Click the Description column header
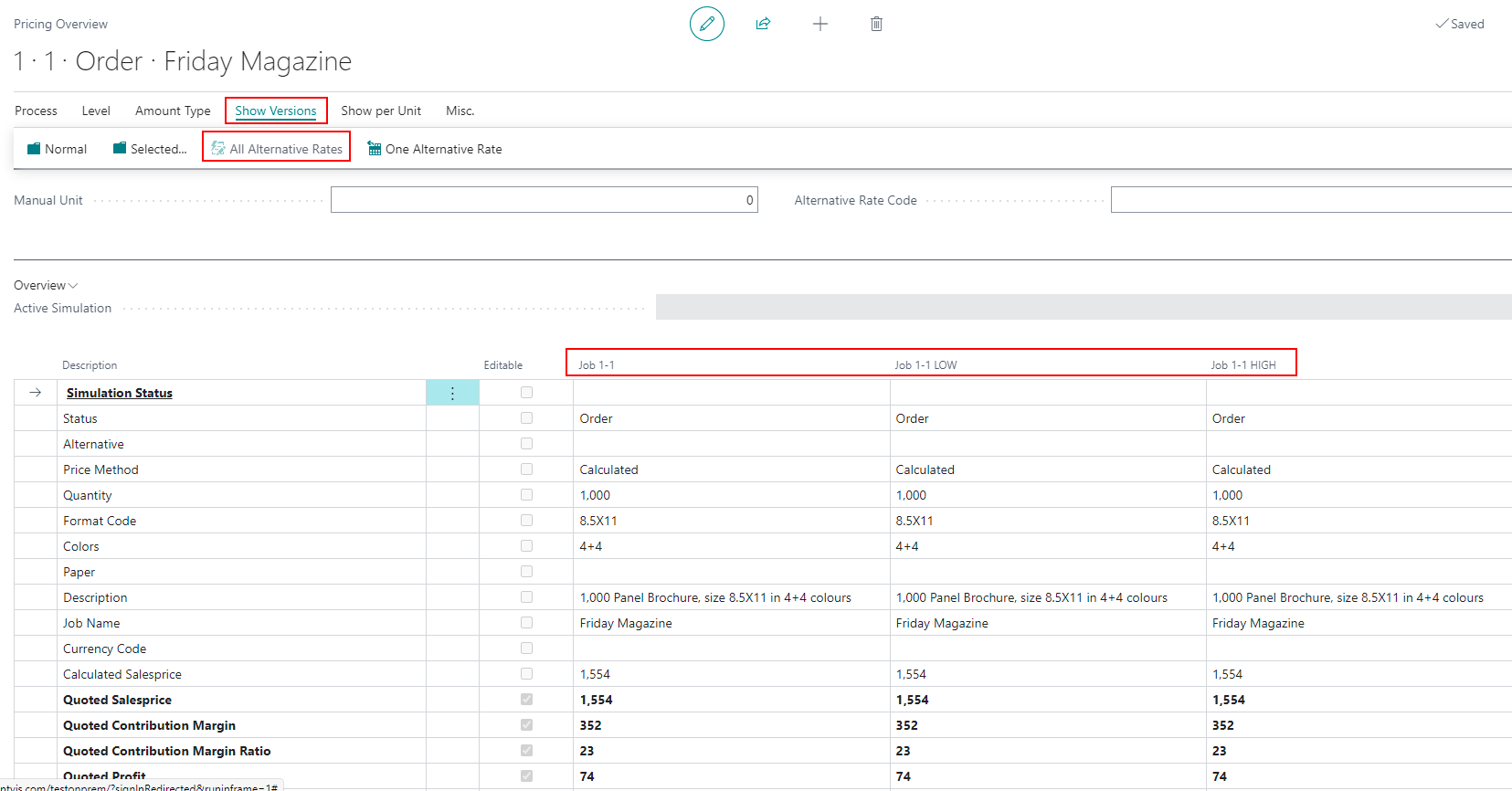1512x791 pixels. 90,365
